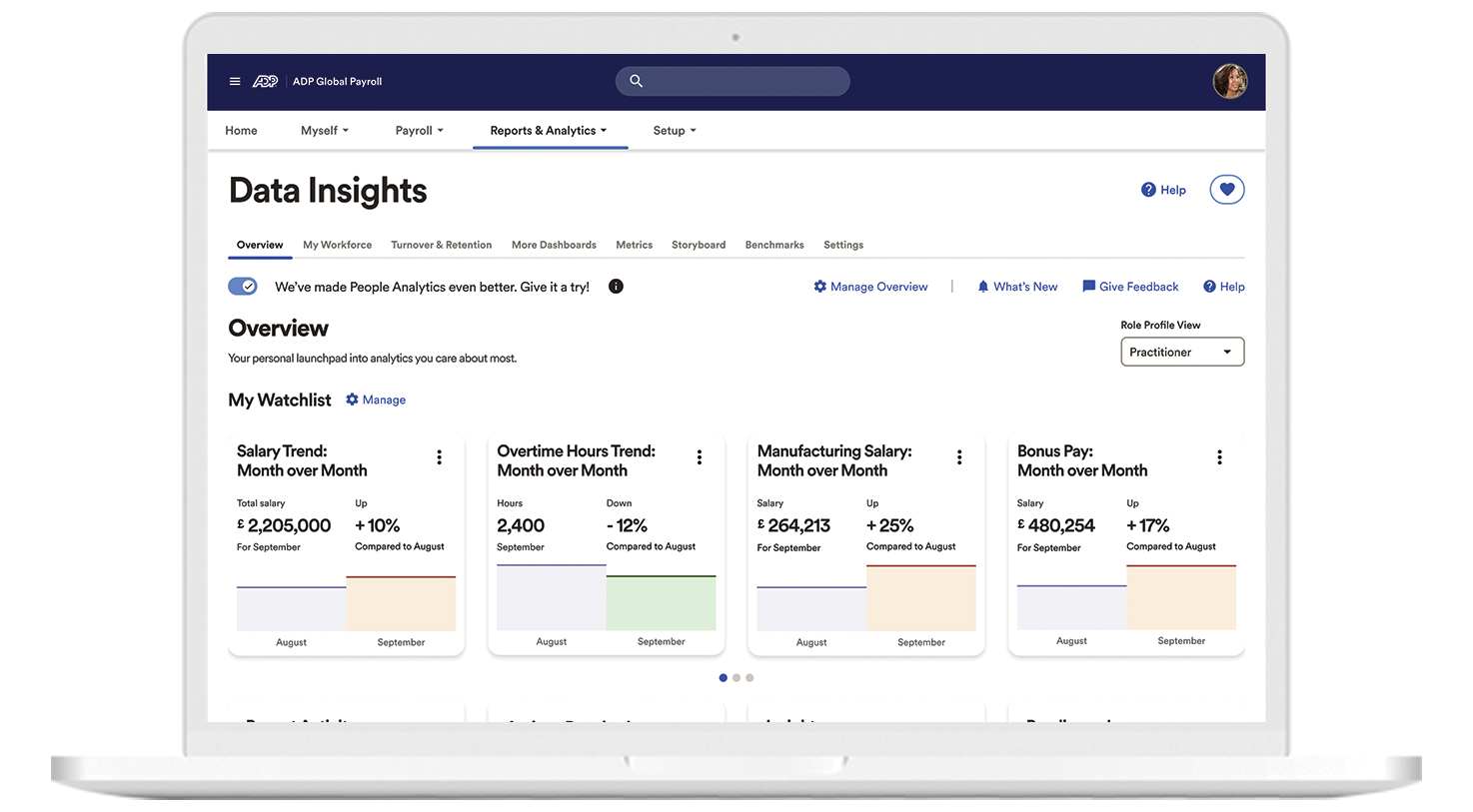1473x812 pixels.
Task: Click the +10% change value
Action: click(378, 525)
